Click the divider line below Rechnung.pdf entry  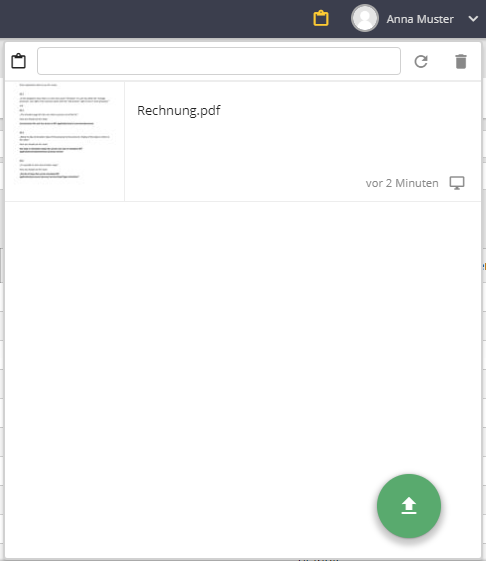click(x=243, y=201)
